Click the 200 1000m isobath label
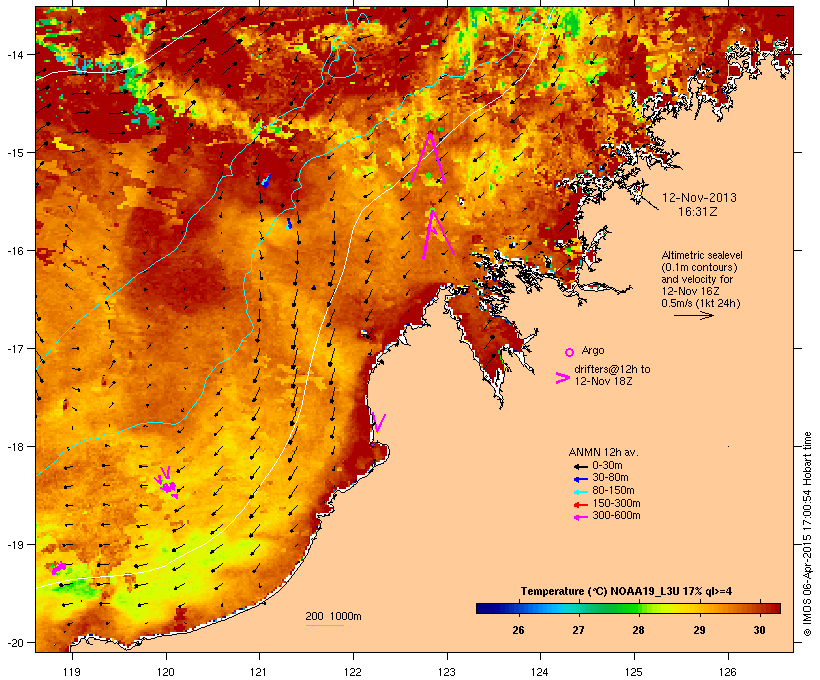This screenshot has width=820, height=680. click(334, 616)
